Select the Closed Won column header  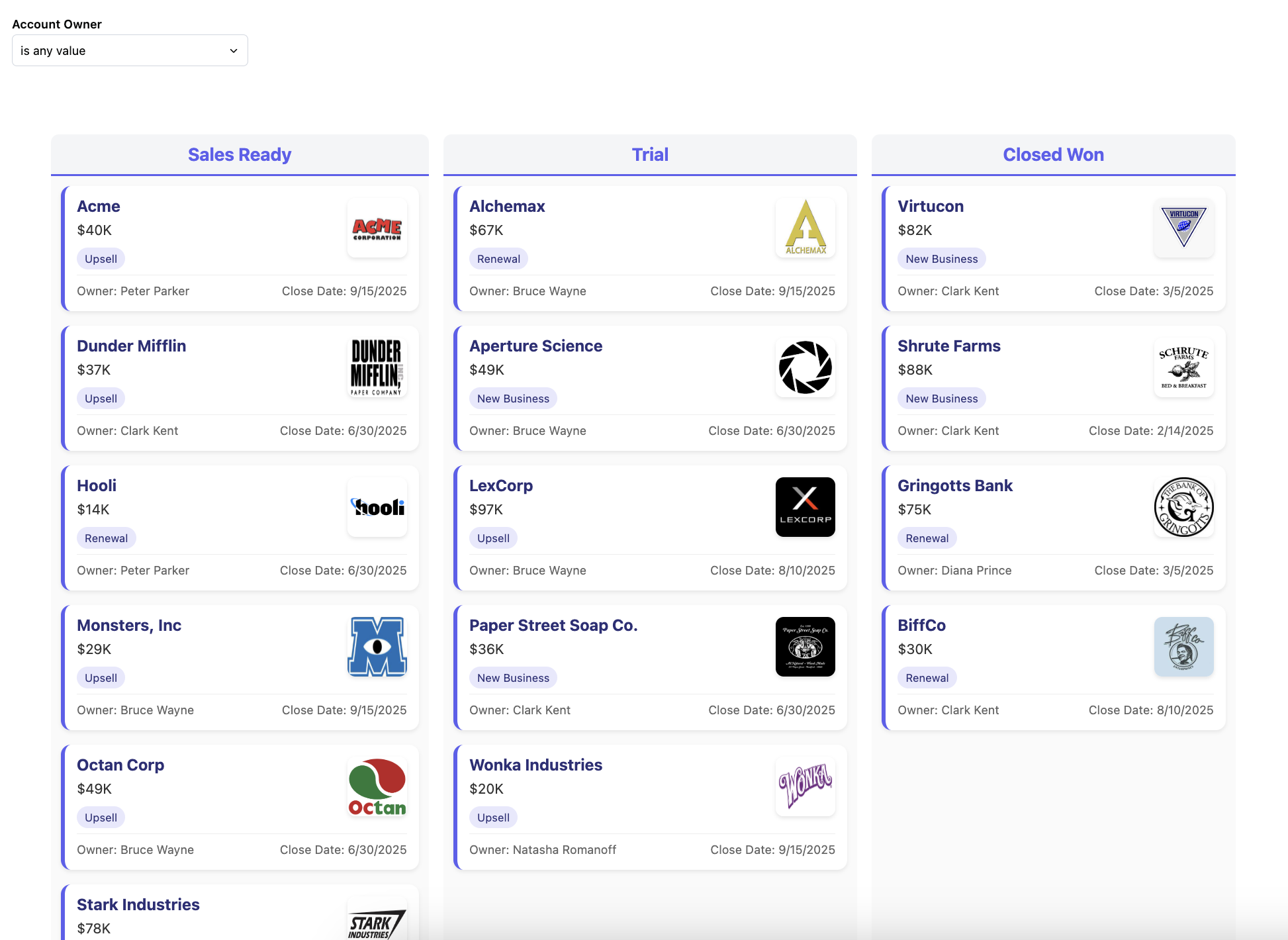coord(1053,155)
